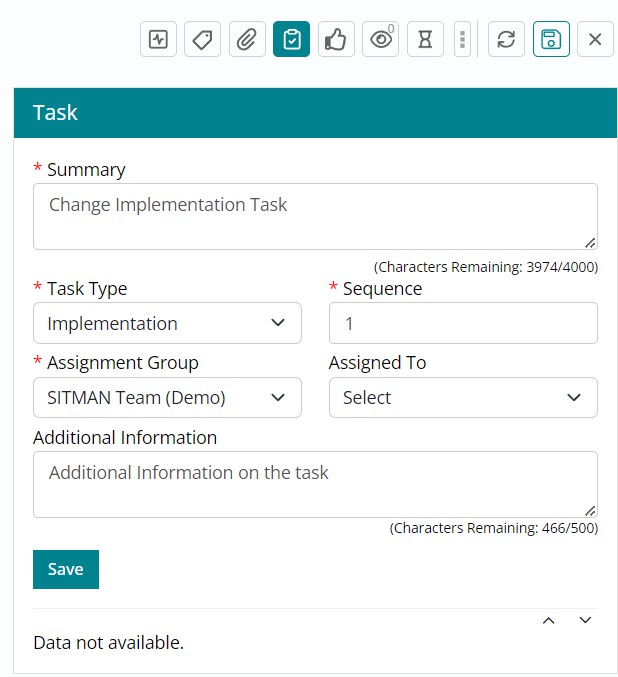The image size is (618, 677).
Task: Focus the Sequence number field
Action: click(463, 323)
